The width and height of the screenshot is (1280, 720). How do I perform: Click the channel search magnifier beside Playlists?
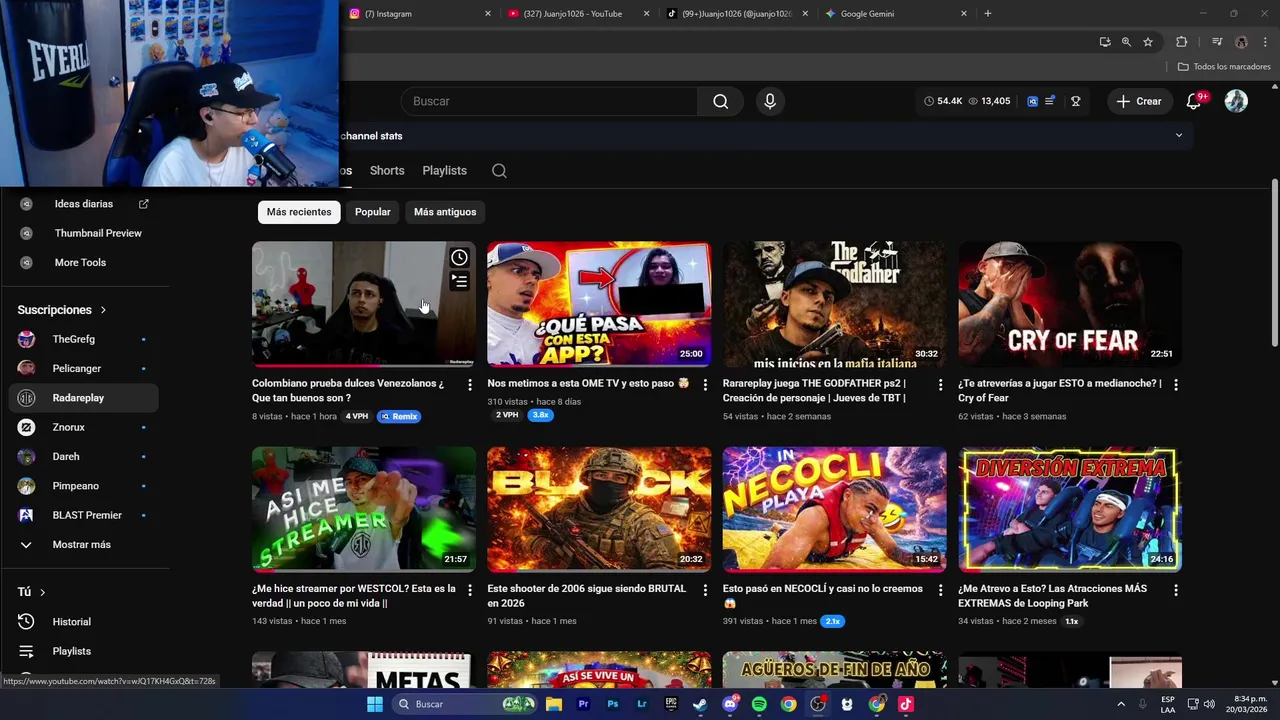coord(499,171)
